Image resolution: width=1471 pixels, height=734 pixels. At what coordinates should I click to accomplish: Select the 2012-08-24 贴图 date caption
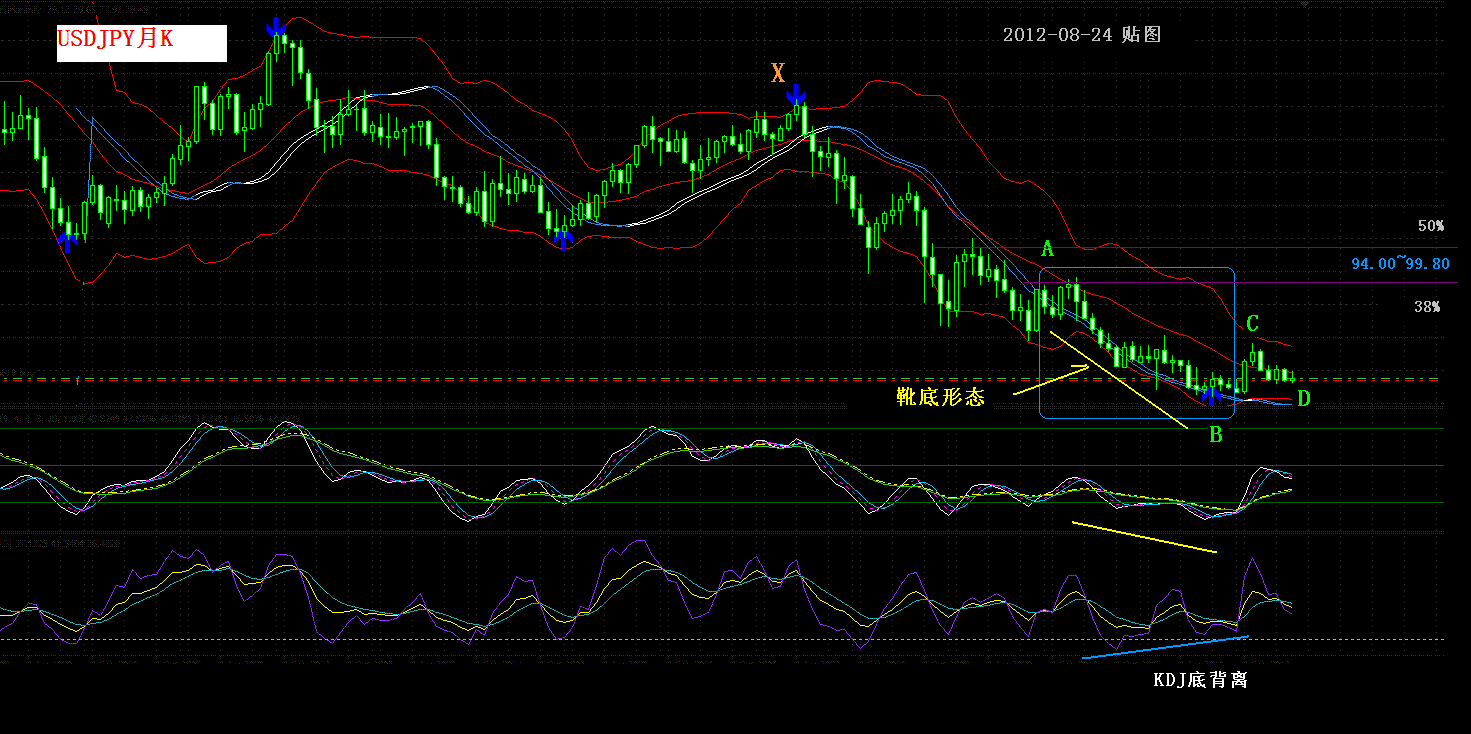(1082, 35)
